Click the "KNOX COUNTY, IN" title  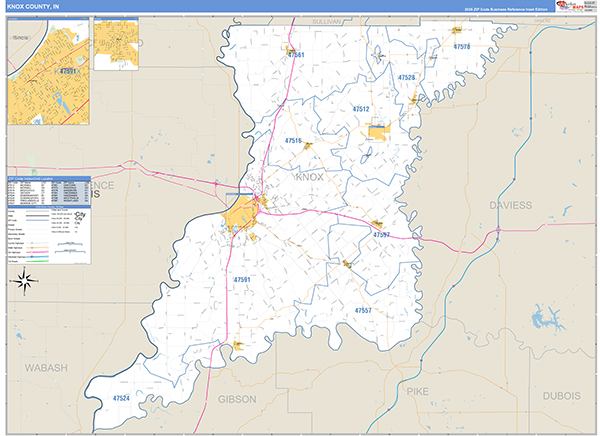coord(33,7)
